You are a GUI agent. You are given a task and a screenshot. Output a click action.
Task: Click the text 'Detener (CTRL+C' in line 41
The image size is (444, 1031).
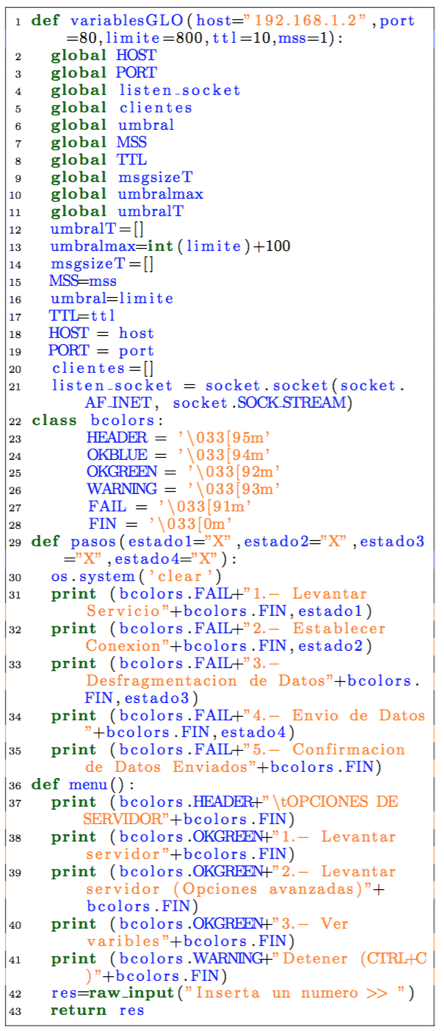click(354, 958)
